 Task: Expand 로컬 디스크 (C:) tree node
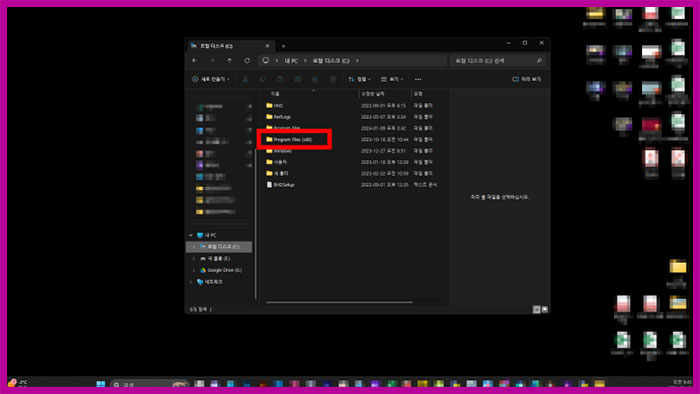[x=194, y=247]
